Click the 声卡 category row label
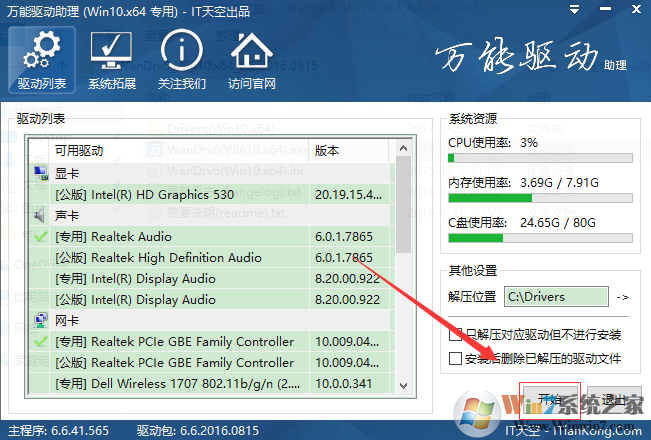 [66, 215]
